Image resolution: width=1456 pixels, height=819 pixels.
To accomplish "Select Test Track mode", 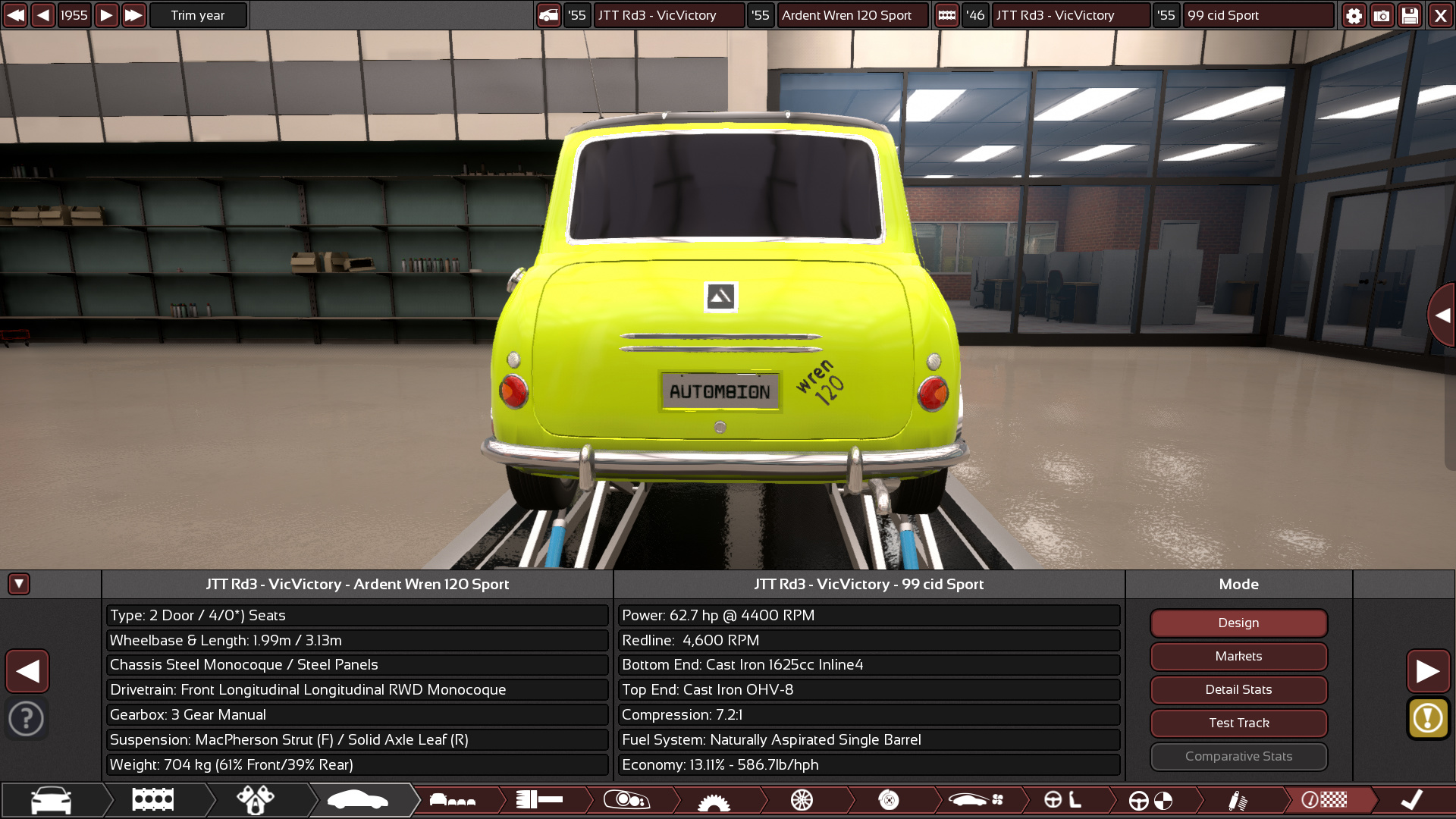I will tap(1238, 723).
